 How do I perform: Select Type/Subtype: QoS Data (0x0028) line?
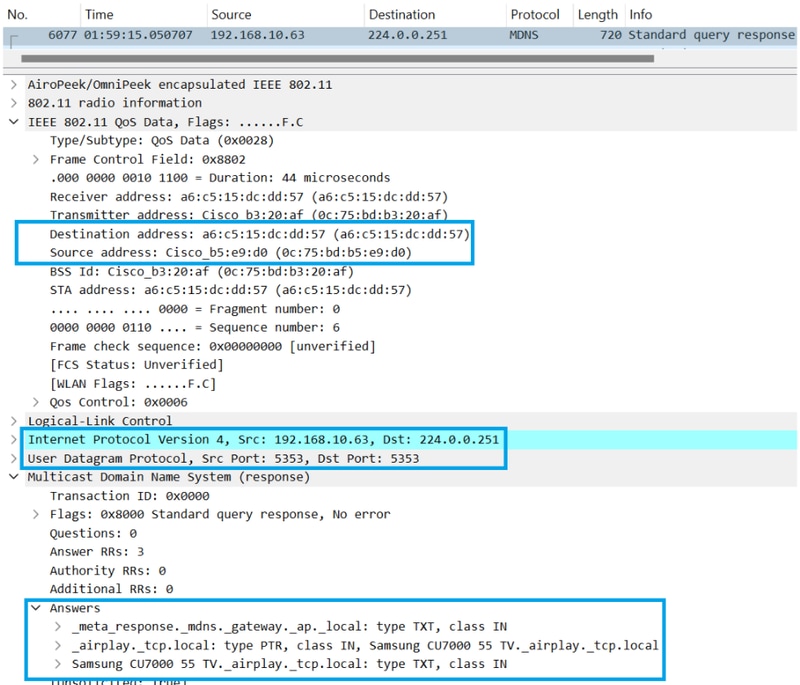coord(162,140)
